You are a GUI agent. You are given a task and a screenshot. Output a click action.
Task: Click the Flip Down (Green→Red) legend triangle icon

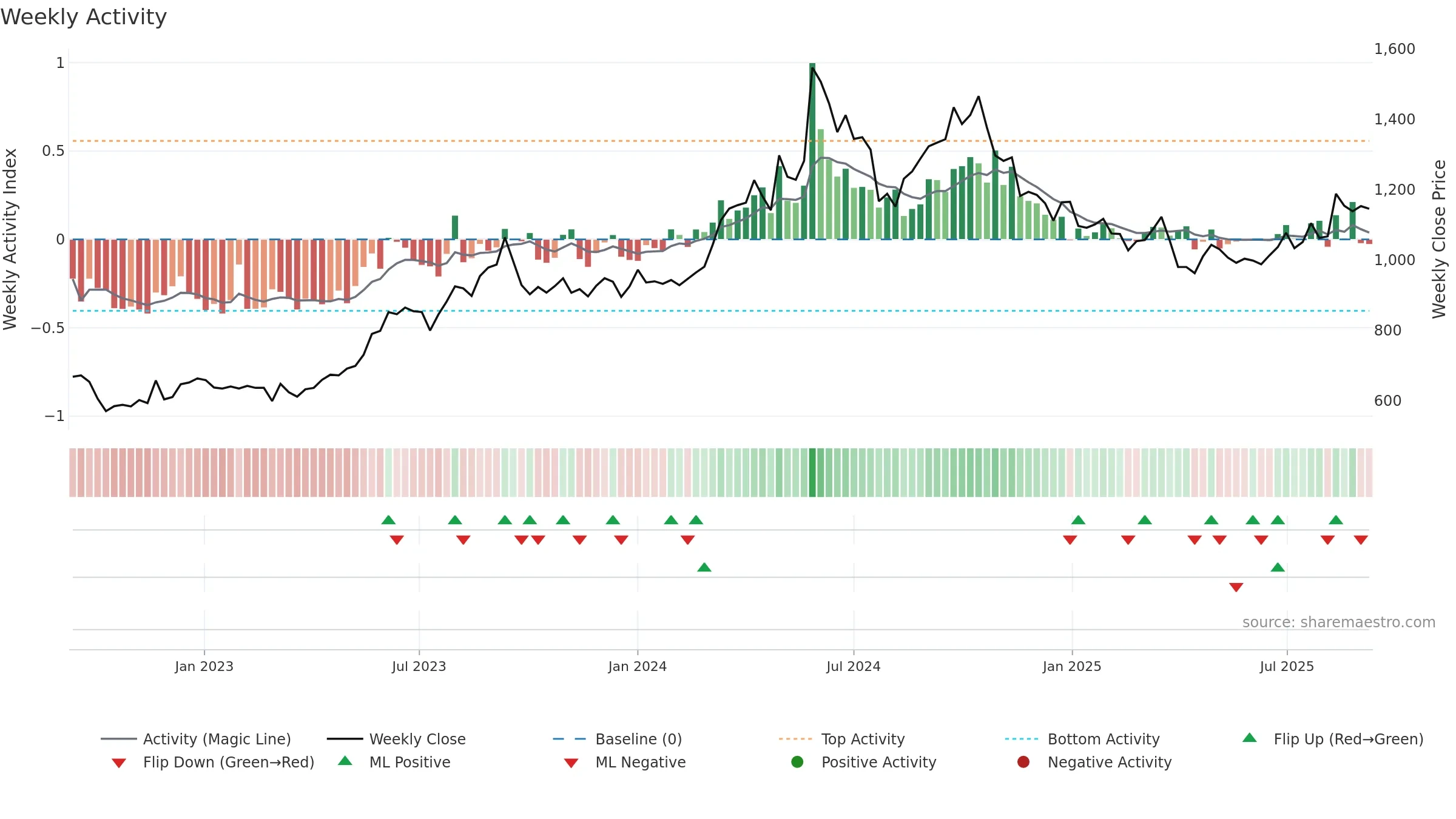tap(119, 763)
